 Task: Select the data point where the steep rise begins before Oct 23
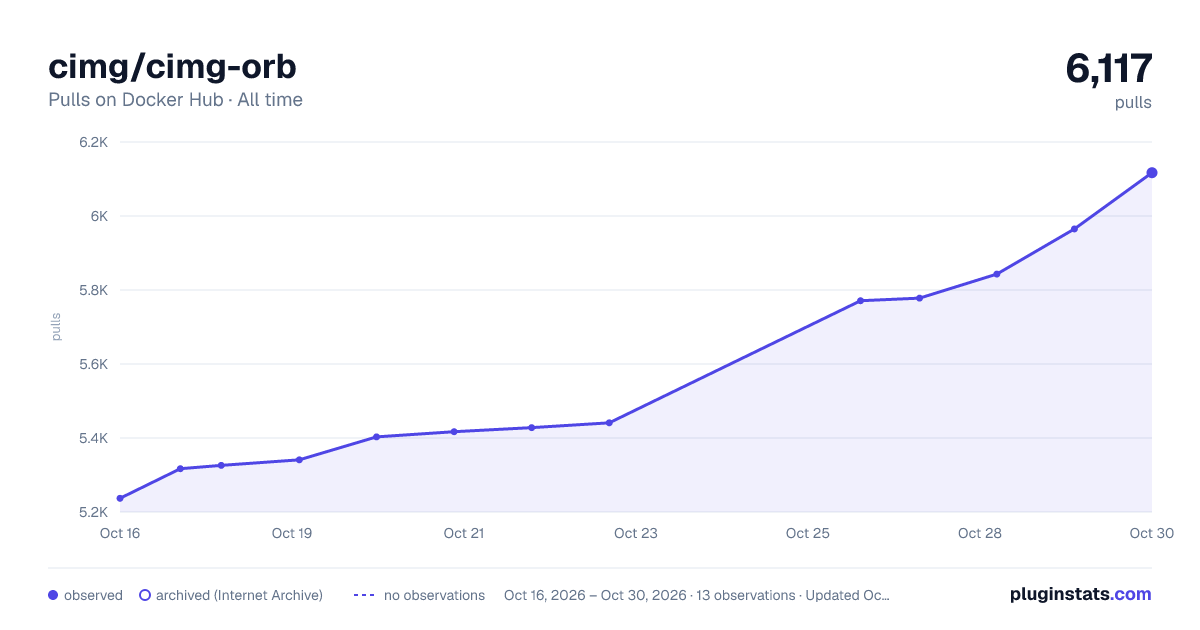pyautogui.click(x=609, y=423)
